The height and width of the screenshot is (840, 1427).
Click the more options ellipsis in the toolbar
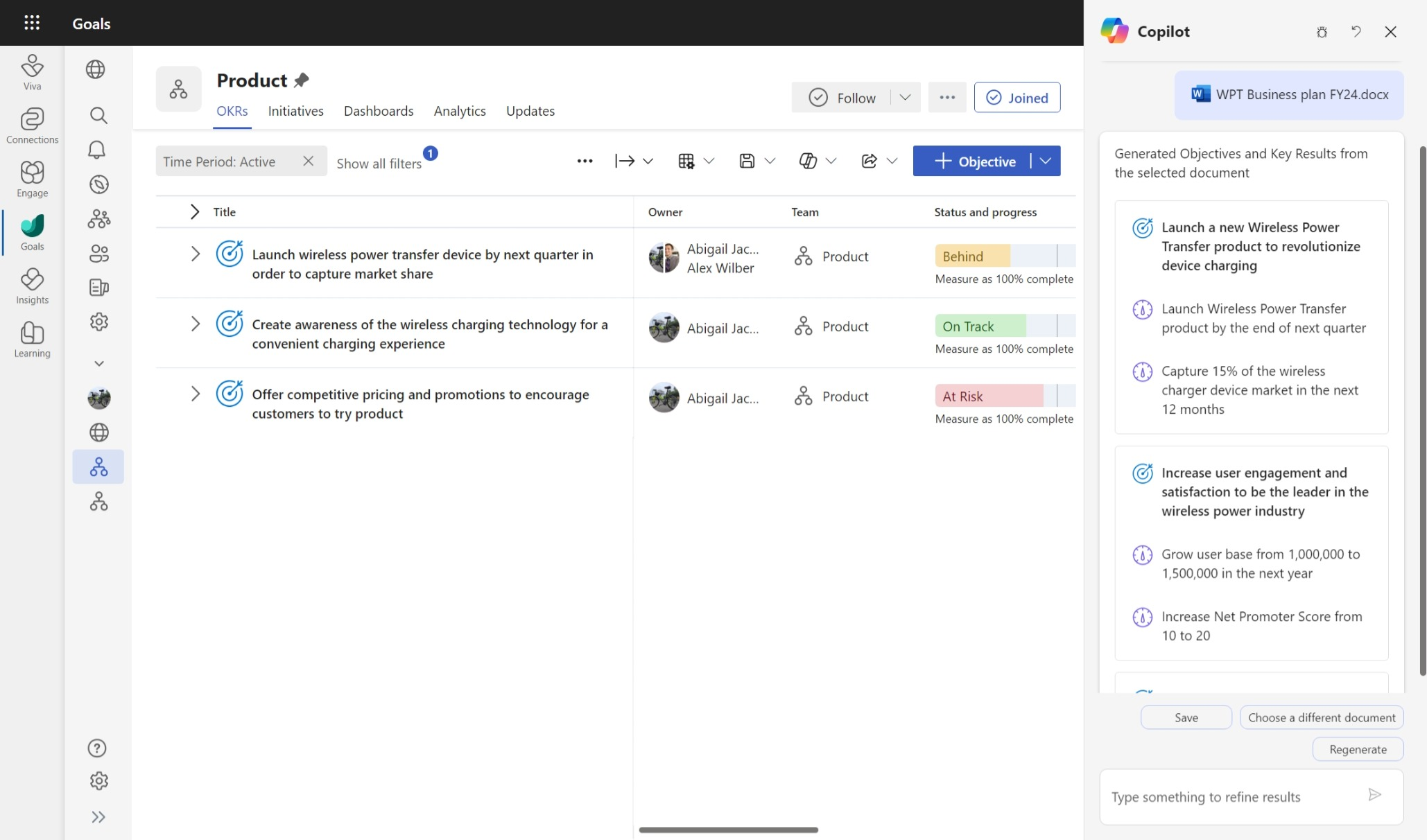(x=585, y=161)
